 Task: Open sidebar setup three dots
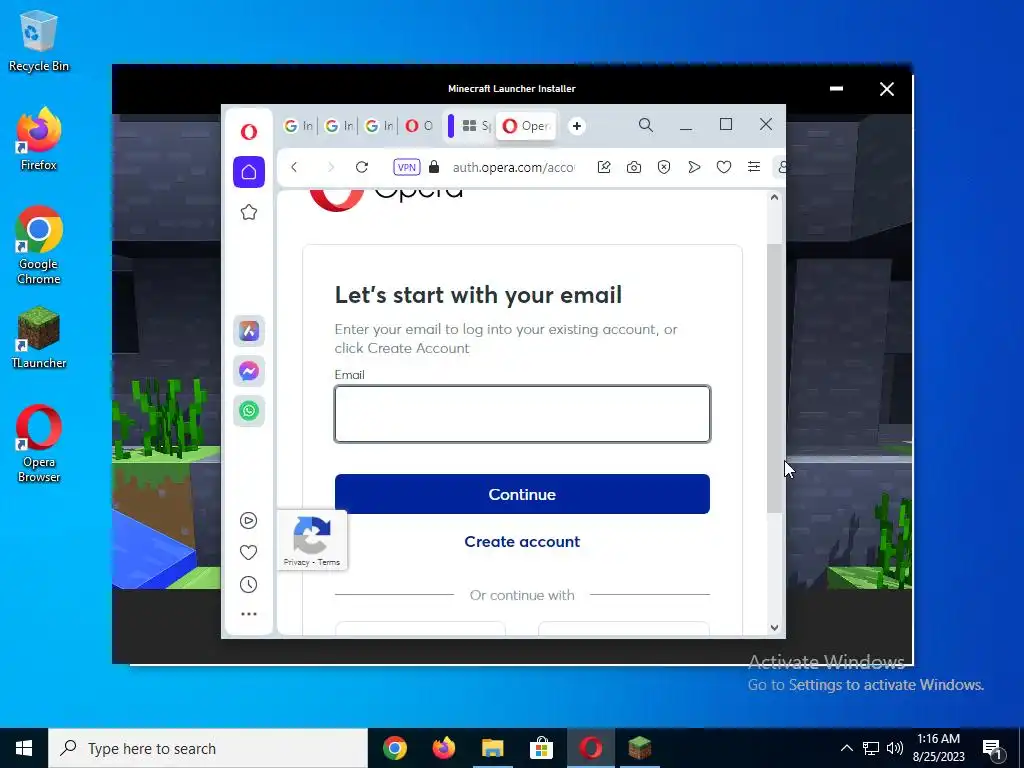coord(249,614)
